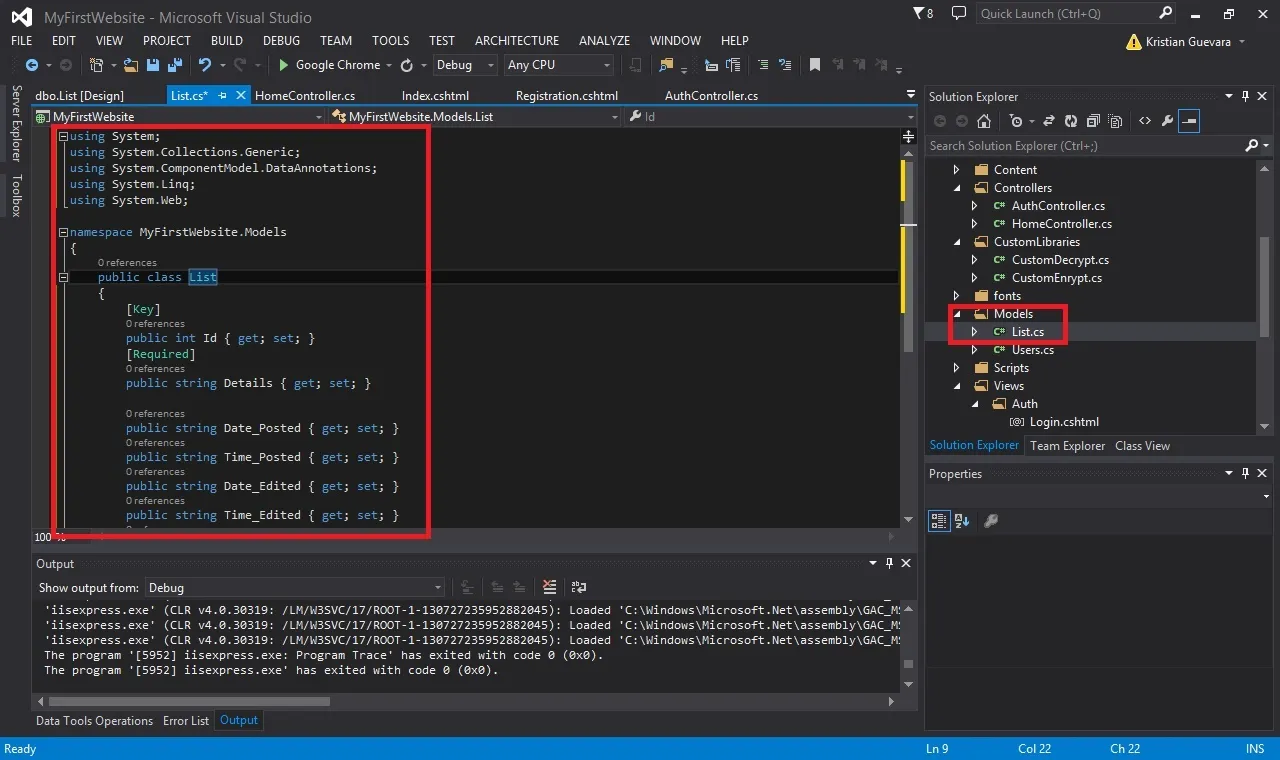Expand the Scripts folder node
Screen dimensions: 1280x760
956,368
